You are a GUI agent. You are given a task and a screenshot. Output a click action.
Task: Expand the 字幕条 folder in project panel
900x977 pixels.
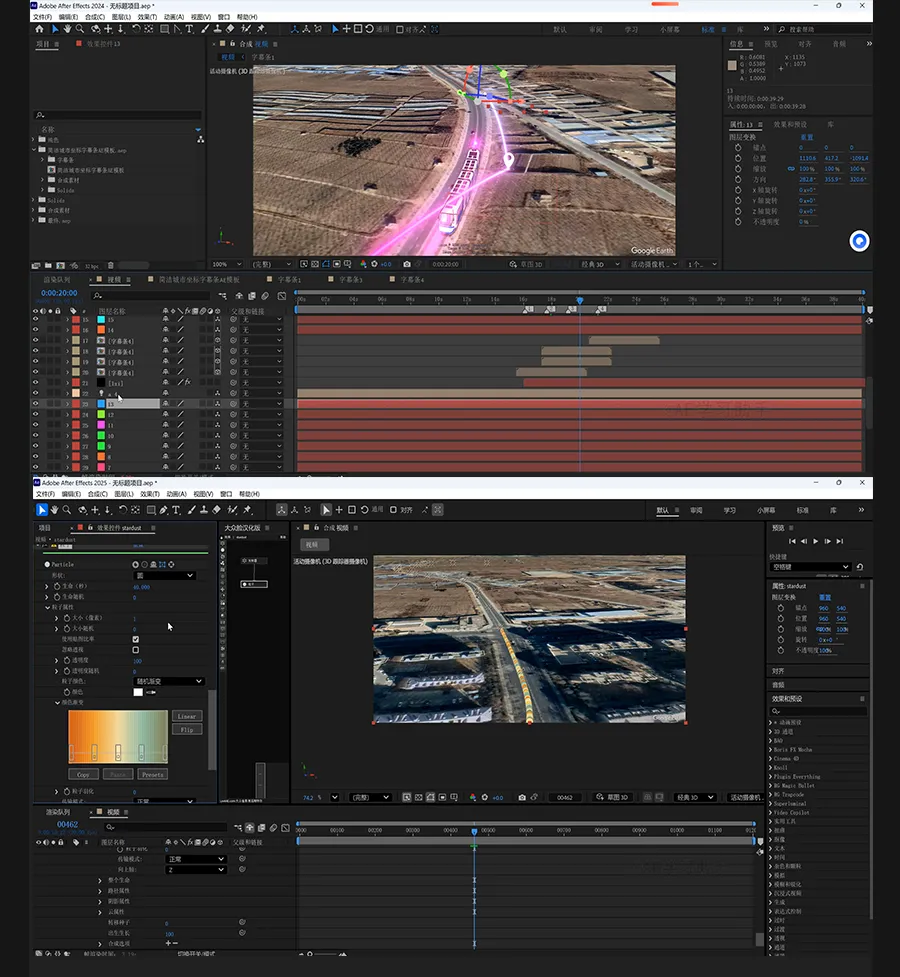point(44,160)
